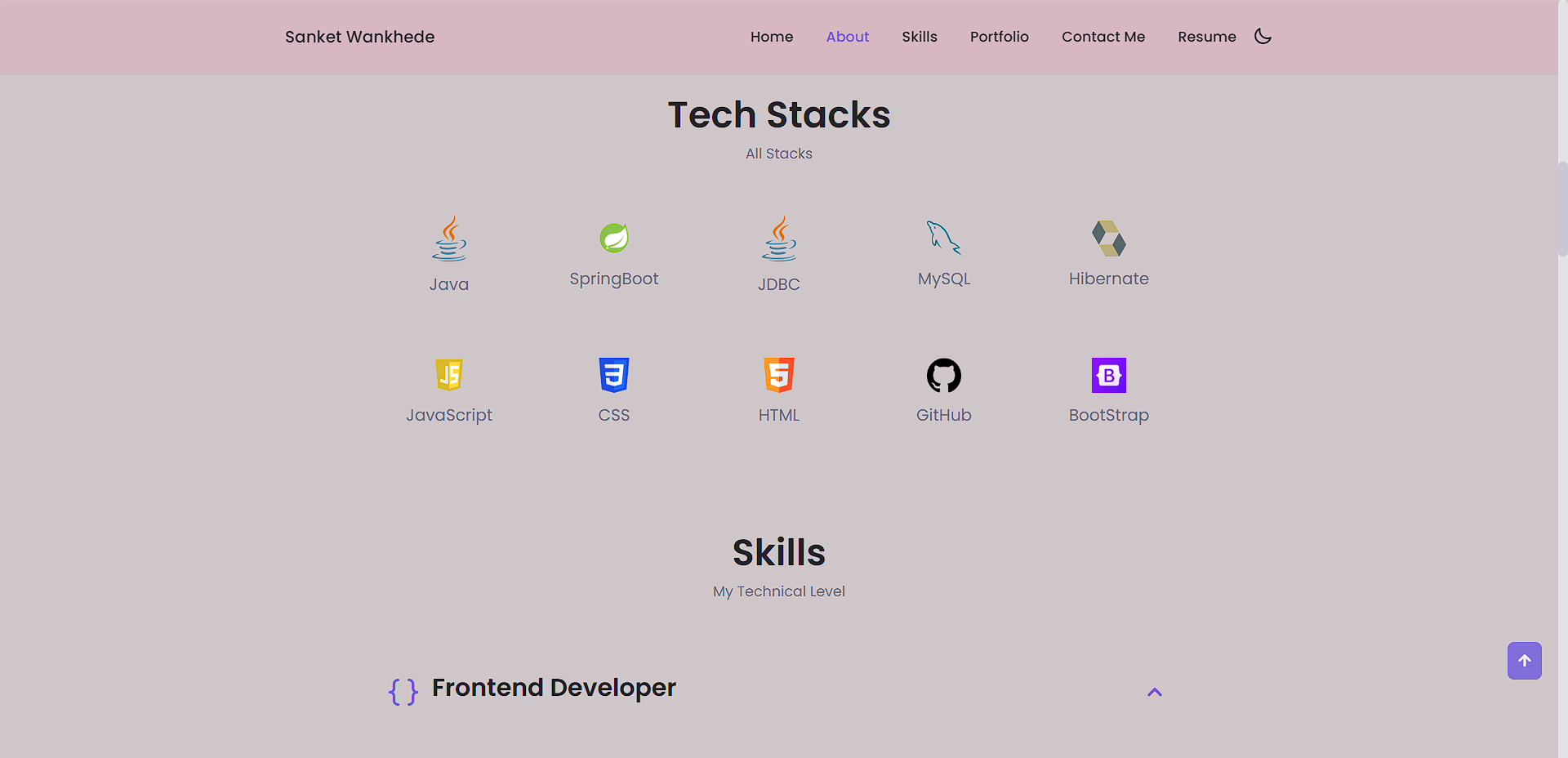The image size is (1568, 758).
Task: Click the Sanket Wankhede site title
Action: coord(359,36)
